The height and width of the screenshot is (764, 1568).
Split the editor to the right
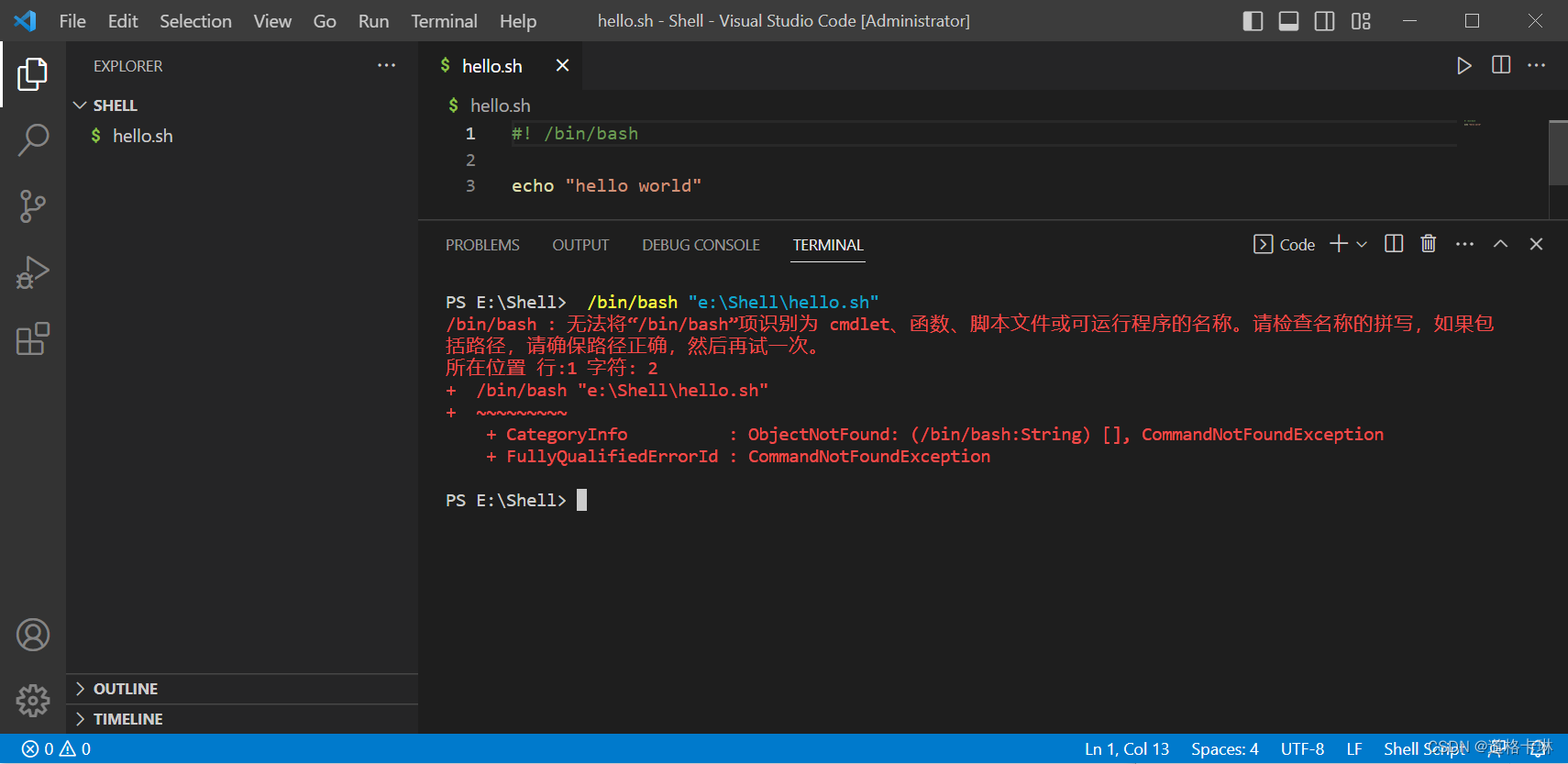click(1501, 65)
